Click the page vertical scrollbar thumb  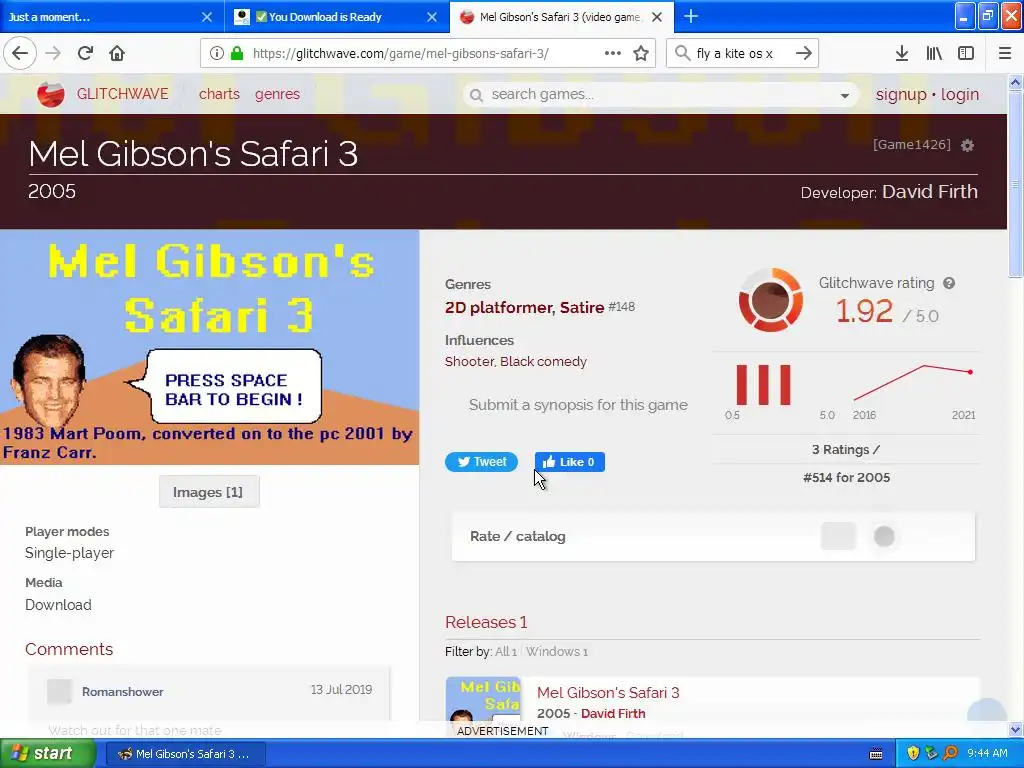tap(1015, 185)
